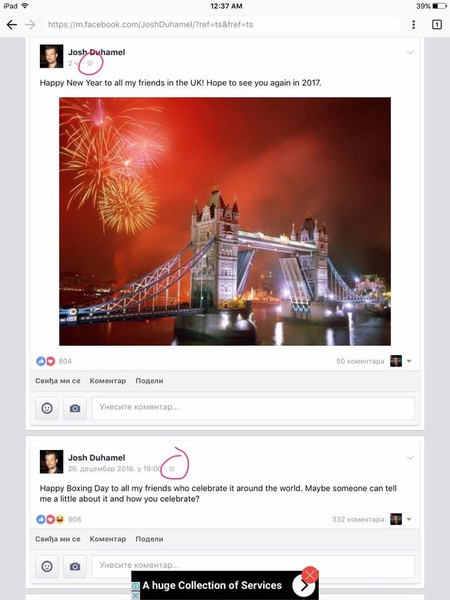Tap the emoji icon under New Year post
This screenshot has height=600, width=450.
pos(47,408)
